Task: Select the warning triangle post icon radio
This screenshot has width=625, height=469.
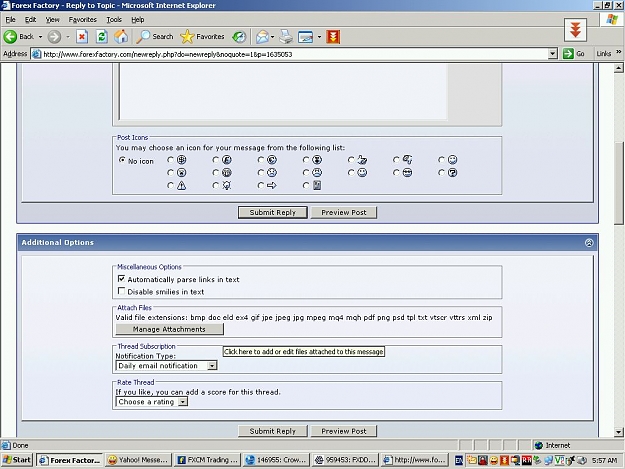Action: [x=170, y=185]
